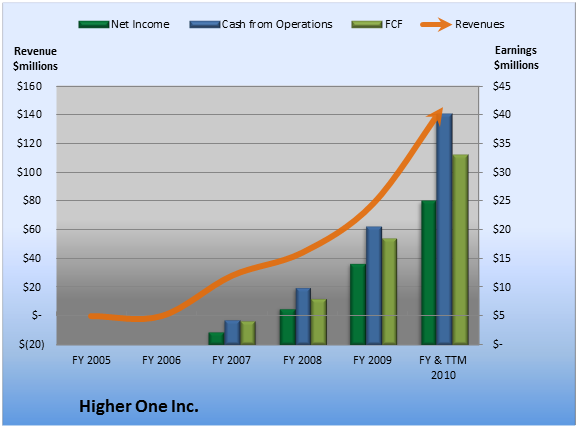Click the $80 left axis label
Viewport: 577px width, 427px height.
click(x=32, y=201)
